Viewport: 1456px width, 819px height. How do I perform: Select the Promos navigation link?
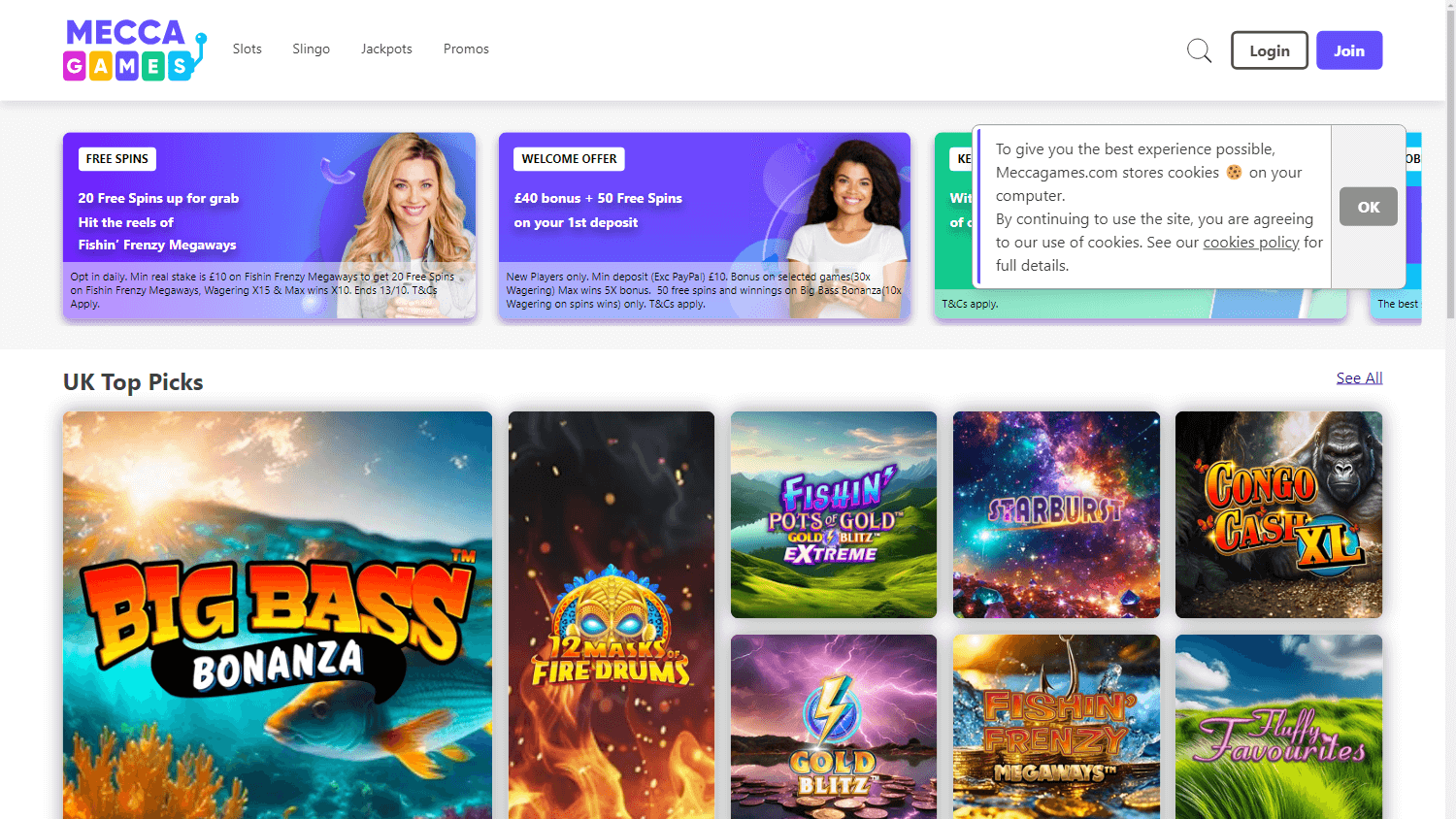point(466,49)
